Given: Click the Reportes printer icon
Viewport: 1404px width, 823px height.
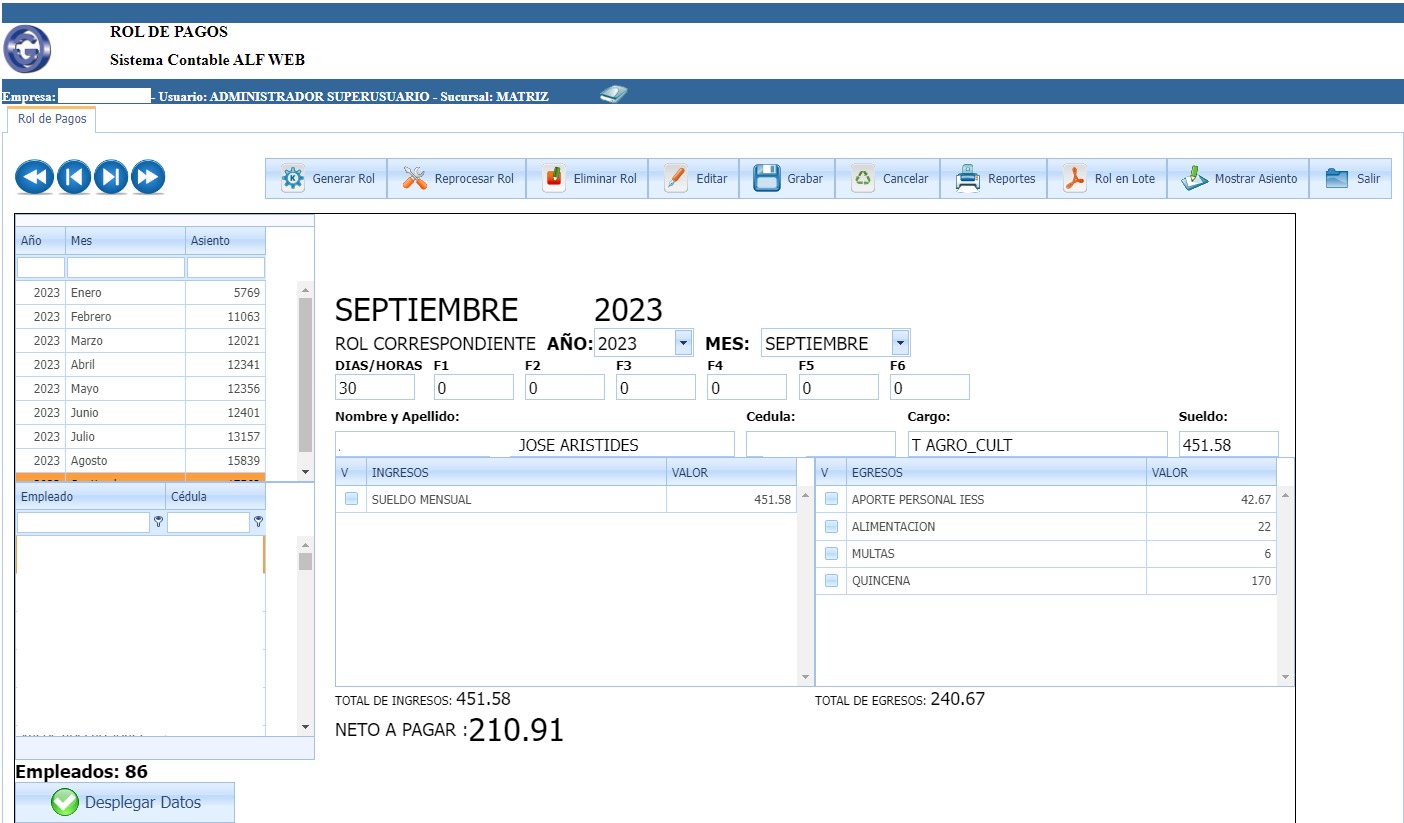Looking at the screenshot, I should coord(967,179).
